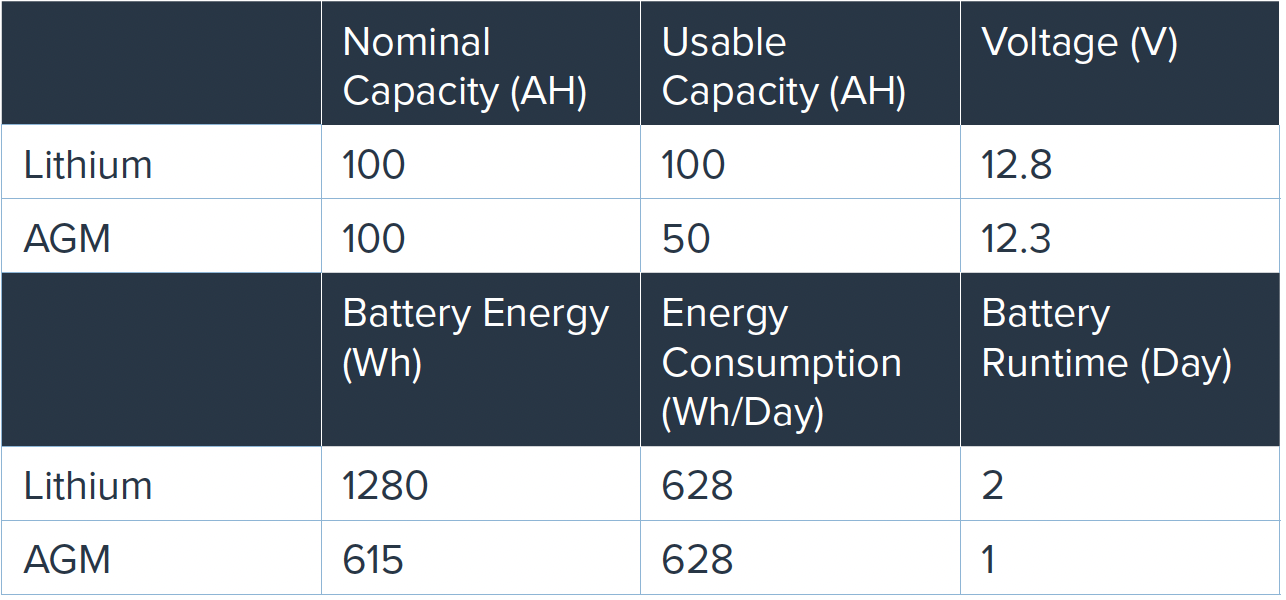The width and height of the screenshot is (1286, 600).
Task: Click the Nominal Capacity (AH) column header
Action: 464,66
